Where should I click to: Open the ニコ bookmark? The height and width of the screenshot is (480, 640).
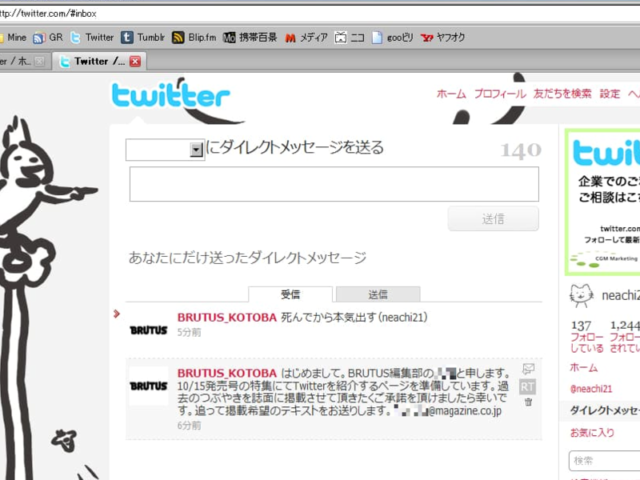pos(349,38)
